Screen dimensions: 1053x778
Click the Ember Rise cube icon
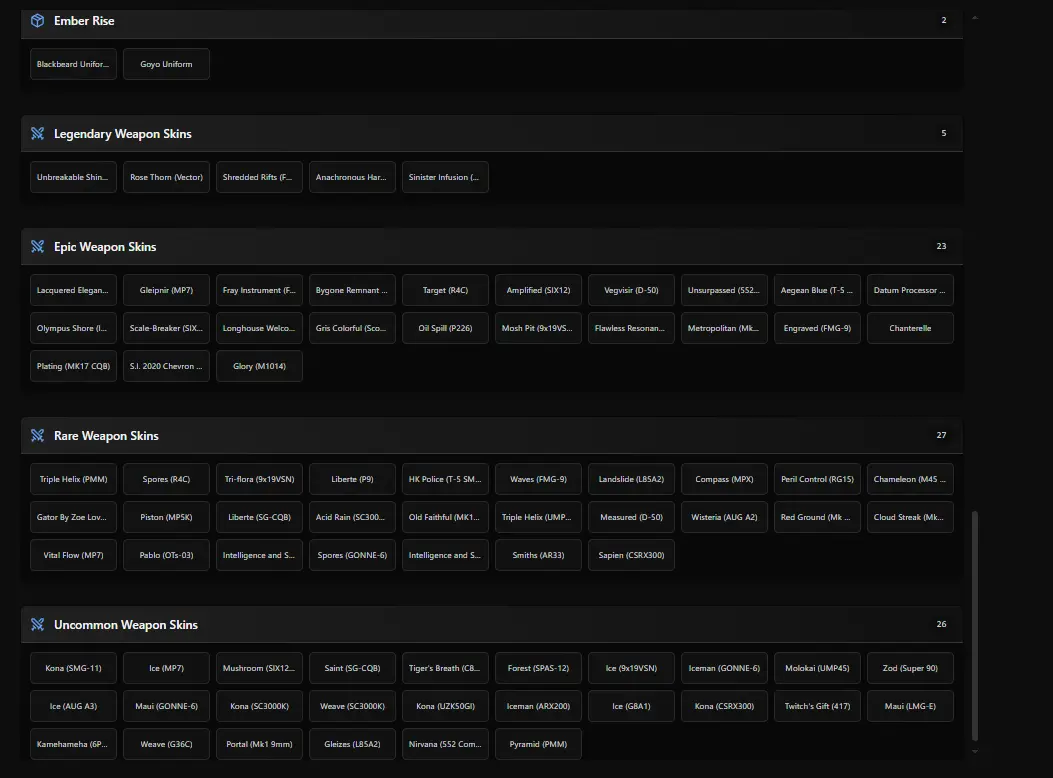(x=37, y=21)
